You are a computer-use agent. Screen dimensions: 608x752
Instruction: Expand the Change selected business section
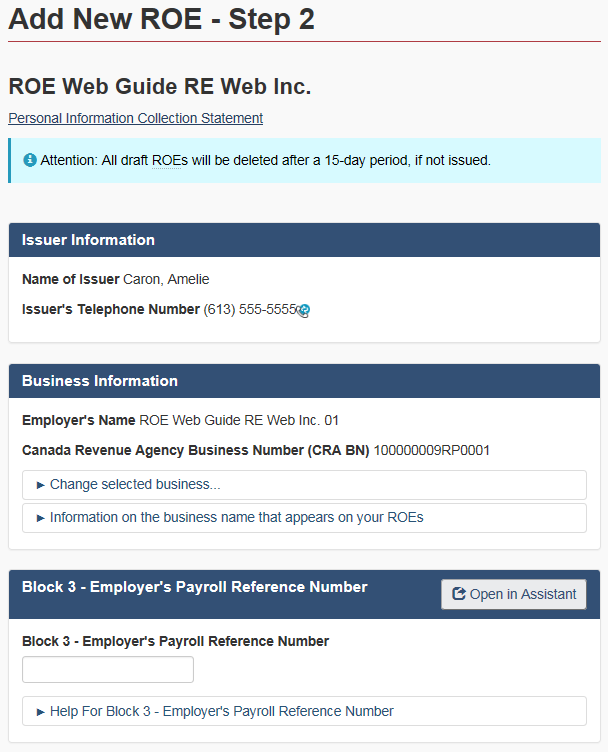coord(135,485)
